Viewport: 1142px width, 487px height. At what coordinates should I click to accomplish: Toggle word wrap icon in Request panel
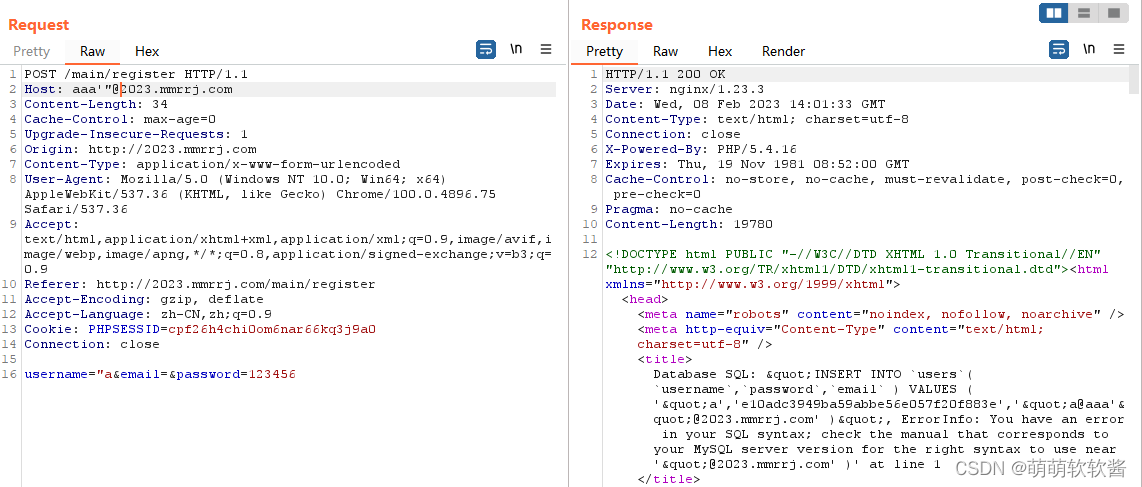[x=486, y=50]
